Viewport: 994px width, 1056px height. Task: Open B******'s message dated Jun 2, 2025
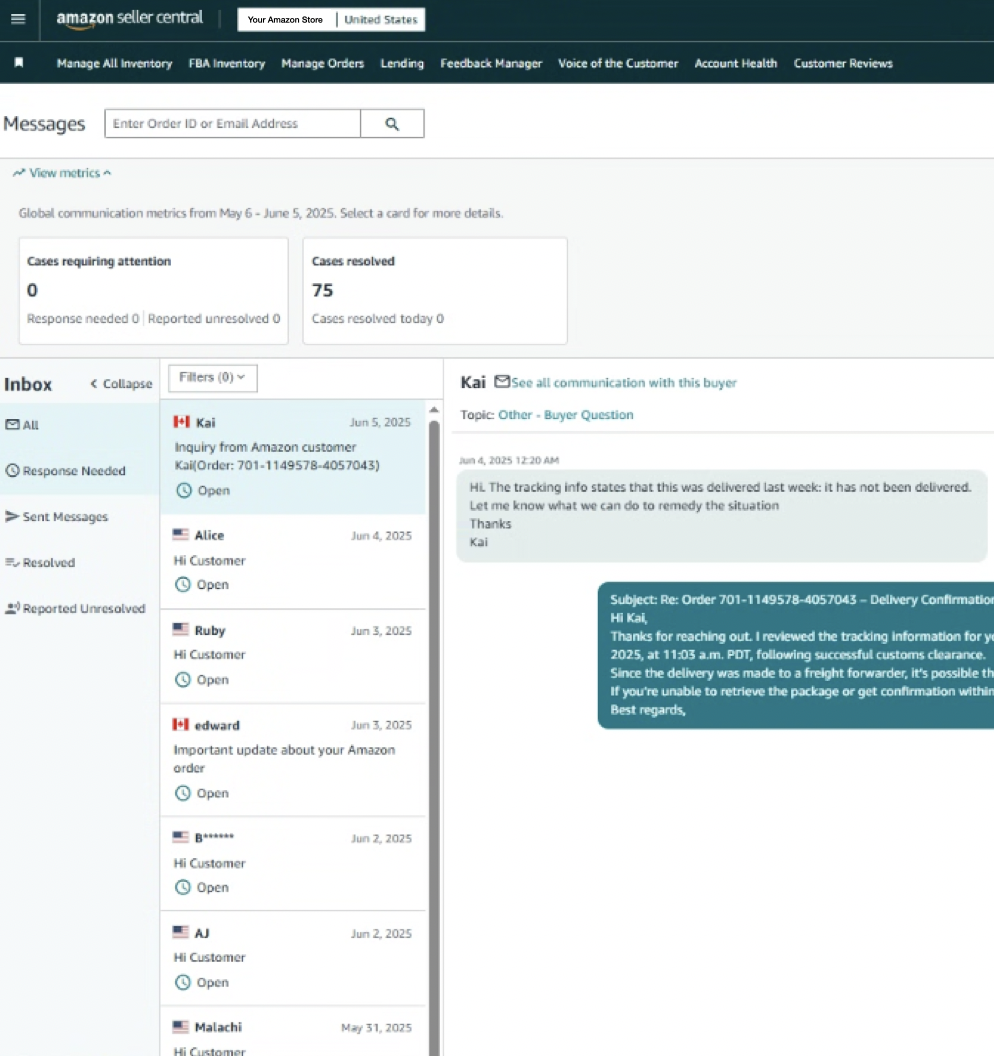click(293, 864)
